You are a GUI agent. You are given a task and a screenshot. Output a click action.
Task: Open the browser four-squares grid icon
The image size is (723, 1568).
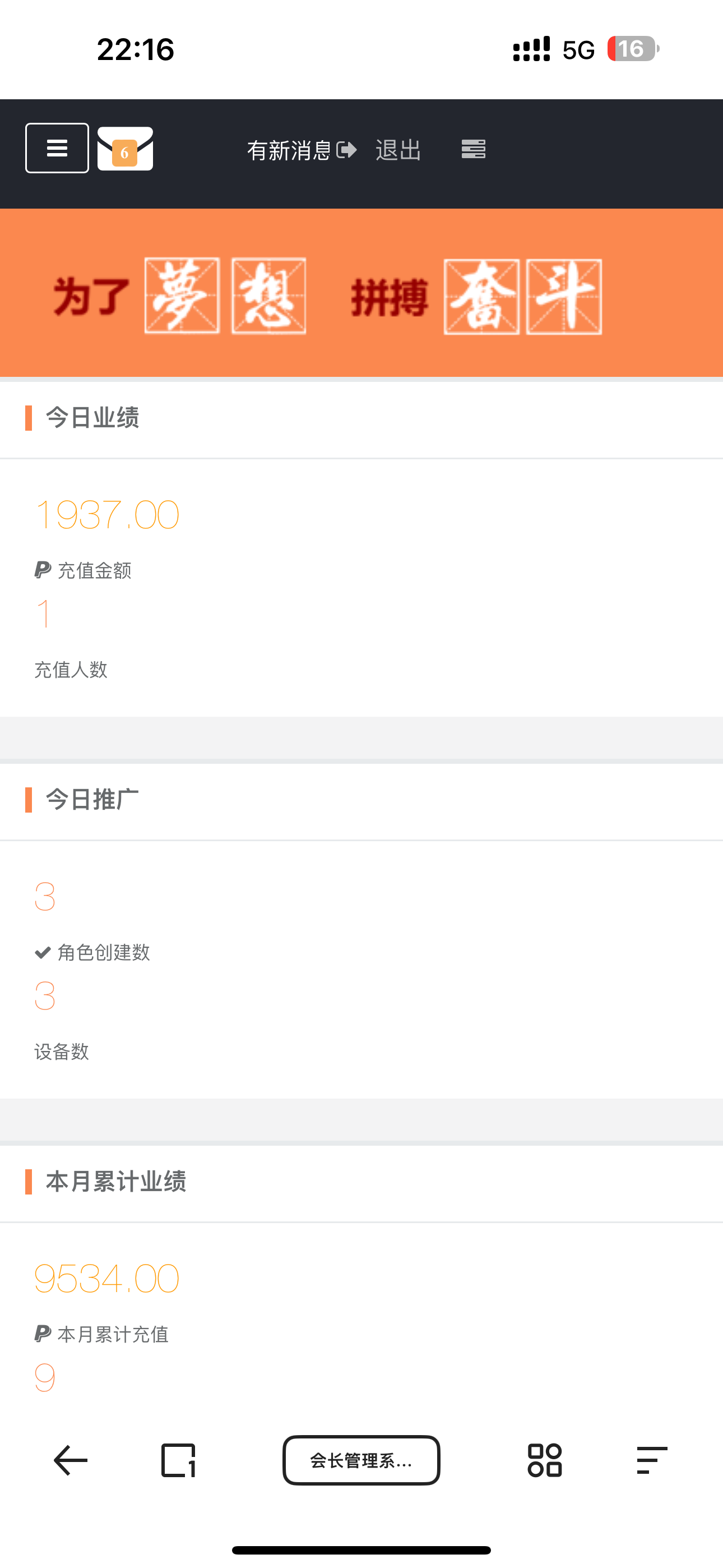[x=545, y=1460]
